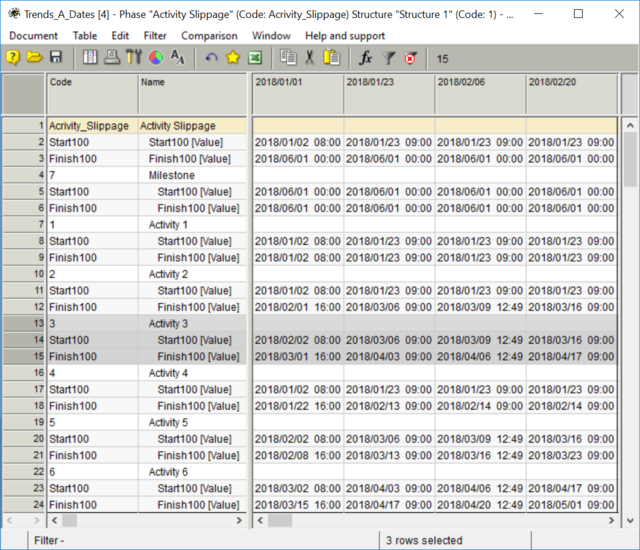640x550 pixels.
Task: Open the Table menu
Action: coord(85,36)
